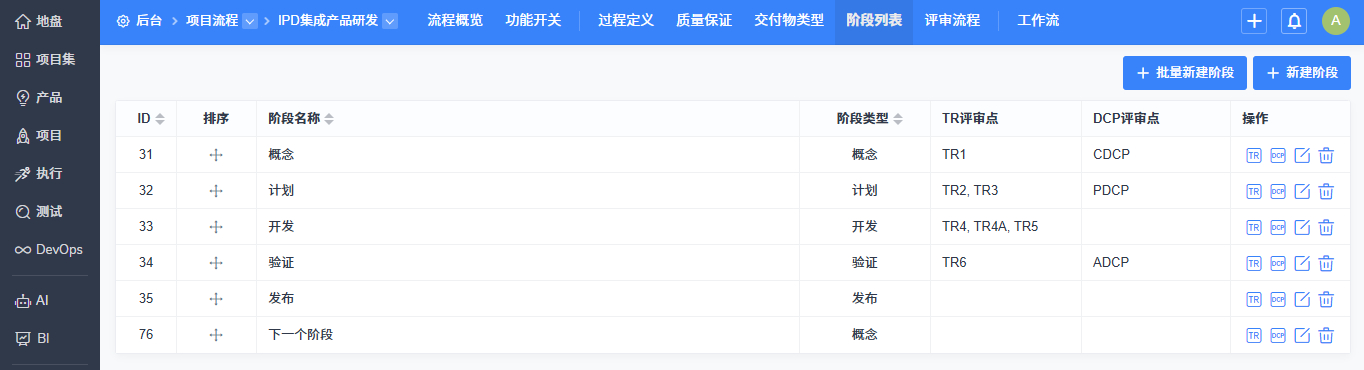
Task: Open the user avatar A menu
Action: point(1336,21)
